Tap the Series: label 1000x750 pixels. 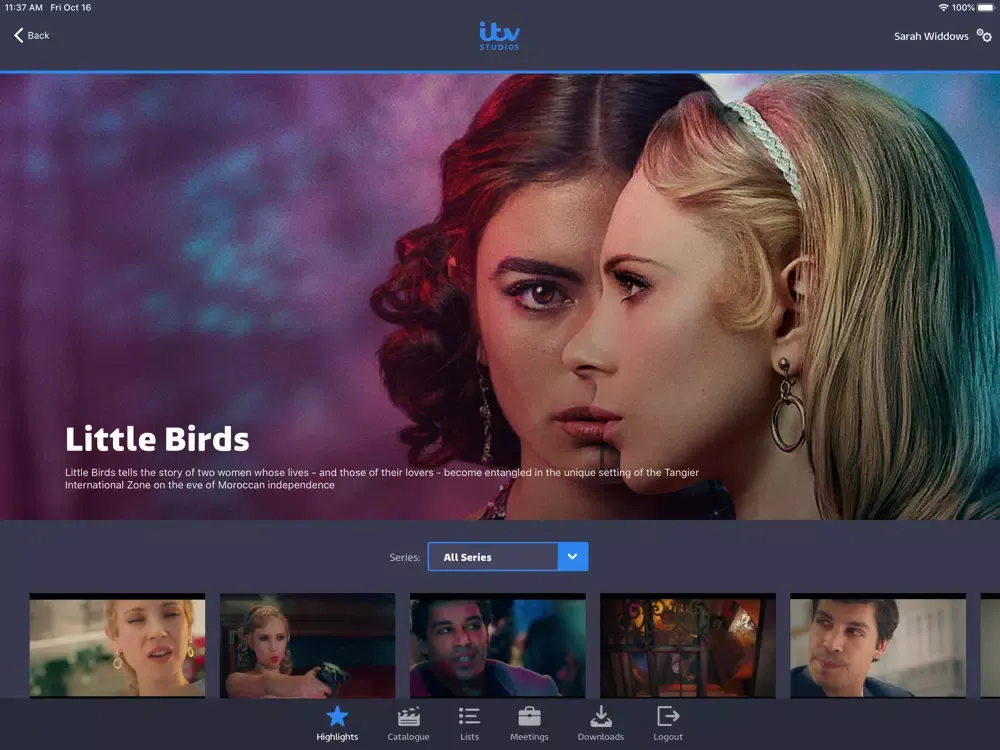(405, 557)
